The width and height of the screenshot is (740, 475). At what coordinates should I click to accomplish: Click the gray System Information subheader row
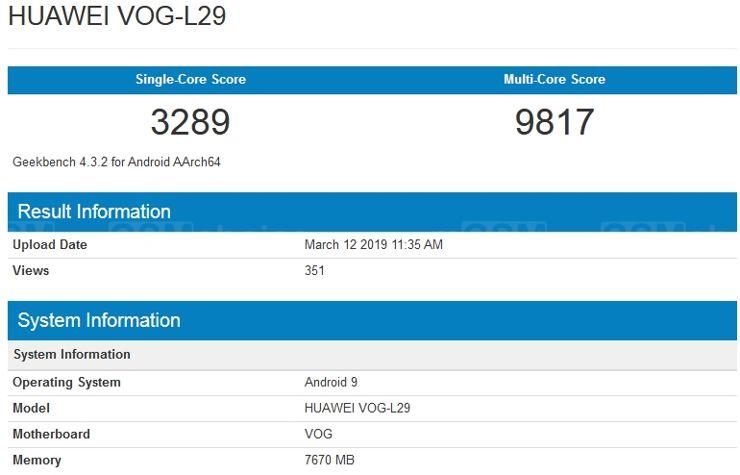point(372,355)
